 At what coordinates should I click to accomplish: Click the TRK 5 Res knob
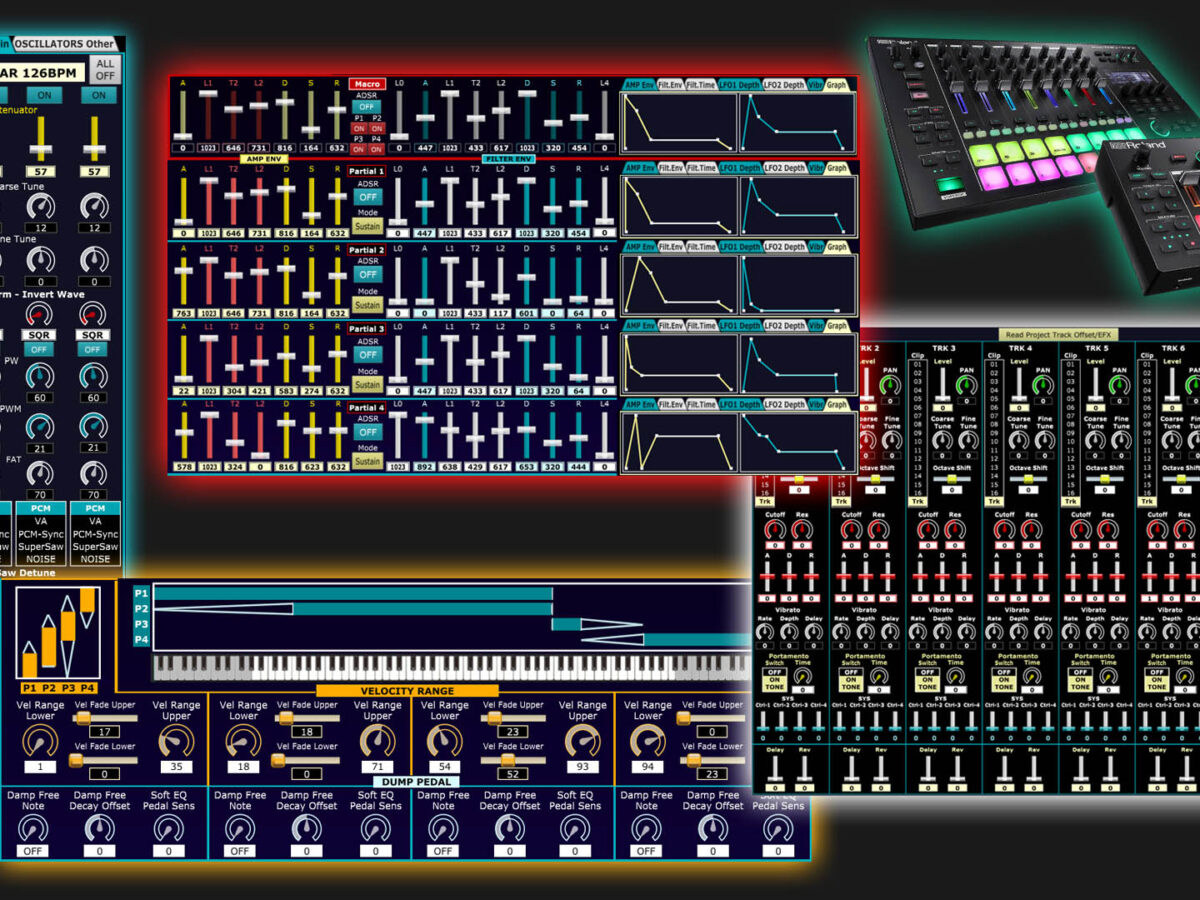tap(1107, 530)
